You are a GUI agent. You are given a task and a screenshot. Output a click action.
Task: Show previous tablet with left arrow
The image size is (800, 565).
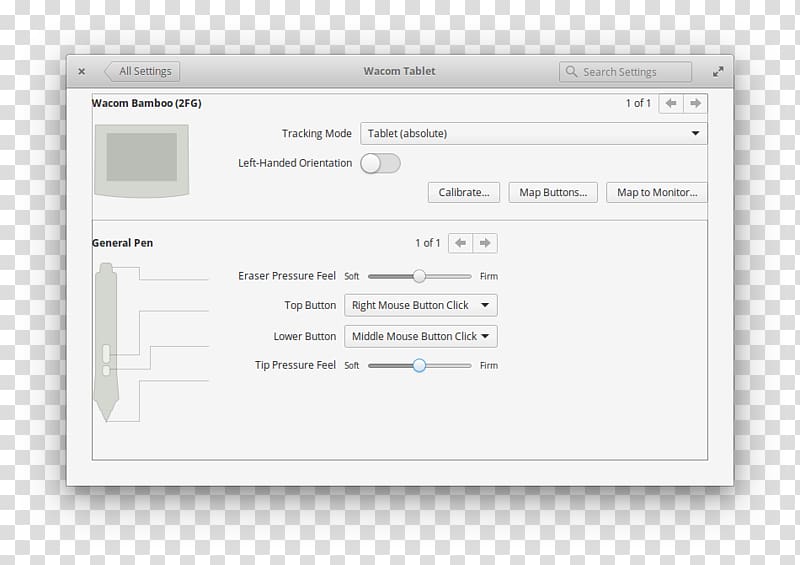pyautogui.click(x=671, y=103)
